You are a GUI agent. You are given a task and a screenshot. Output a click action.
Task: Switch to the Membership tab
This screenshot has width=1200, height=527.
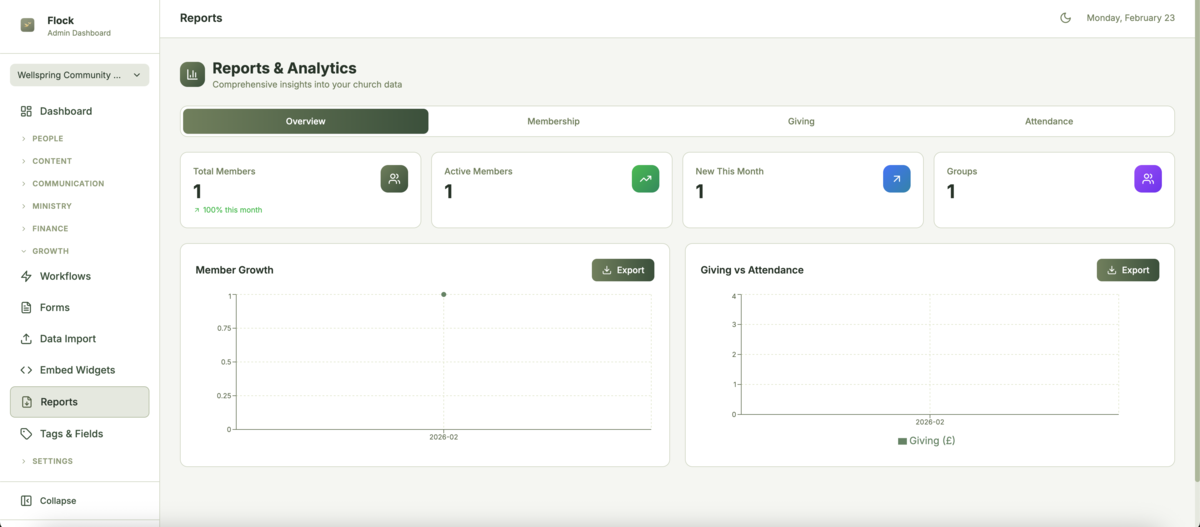click(x=553, y=121)
